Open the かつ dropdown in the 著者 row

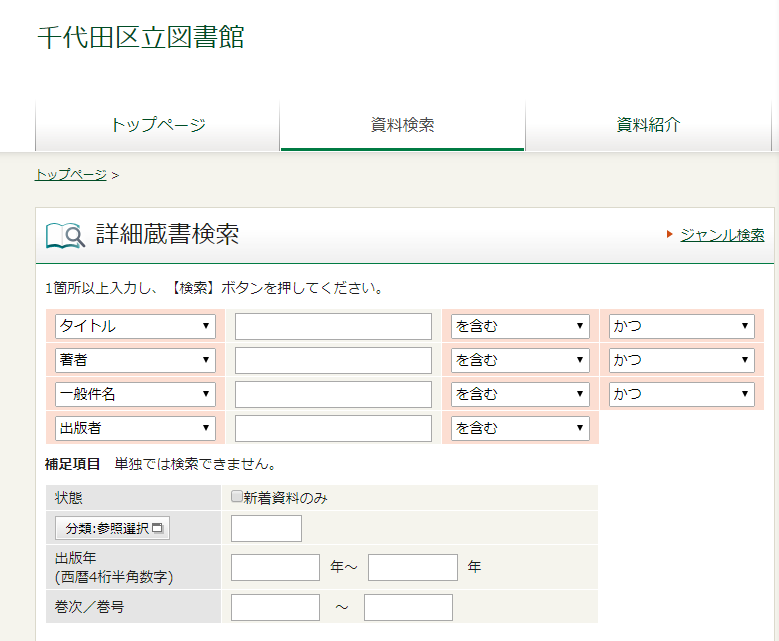(x=682, y=360)
